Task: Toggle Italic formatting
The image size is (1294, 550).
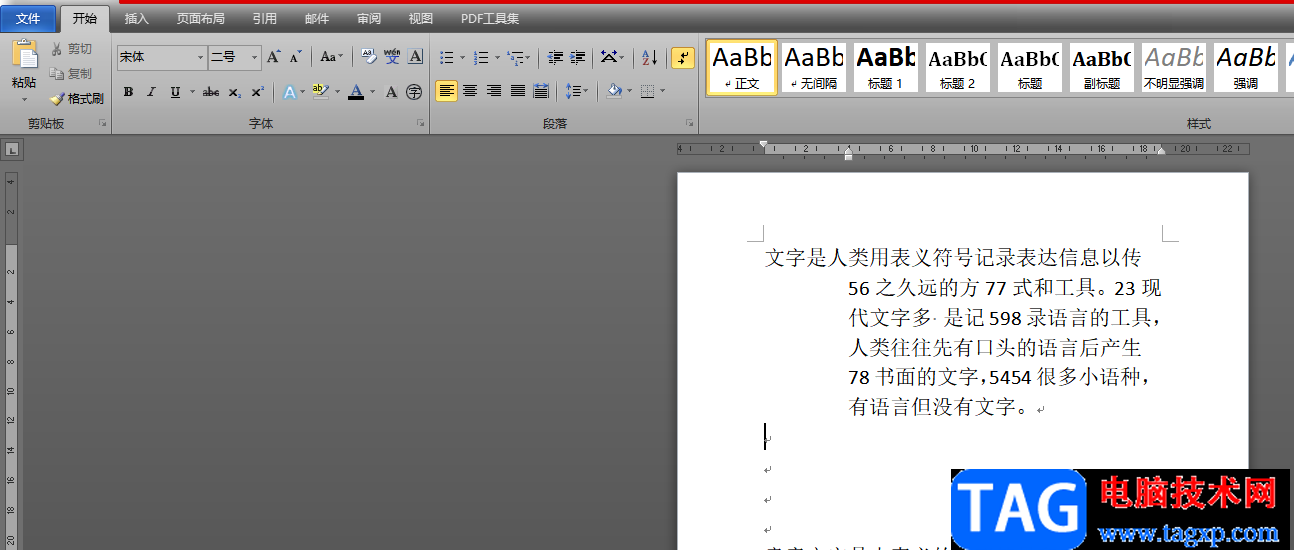Action: pyautogui.click(x=151, y=92)
